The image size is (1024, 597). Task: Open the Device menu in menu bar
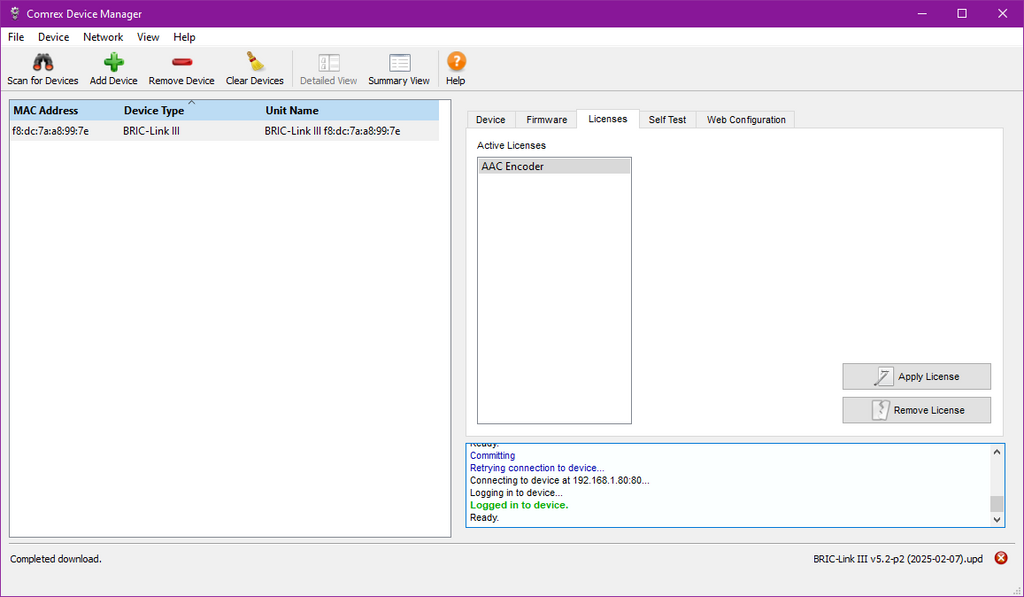click(x=54, y=37)
